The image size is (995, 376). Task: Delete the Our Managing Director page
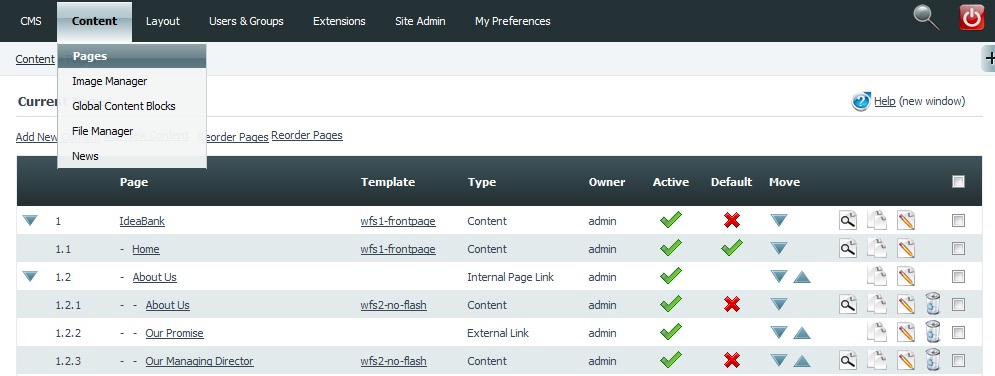933,360
